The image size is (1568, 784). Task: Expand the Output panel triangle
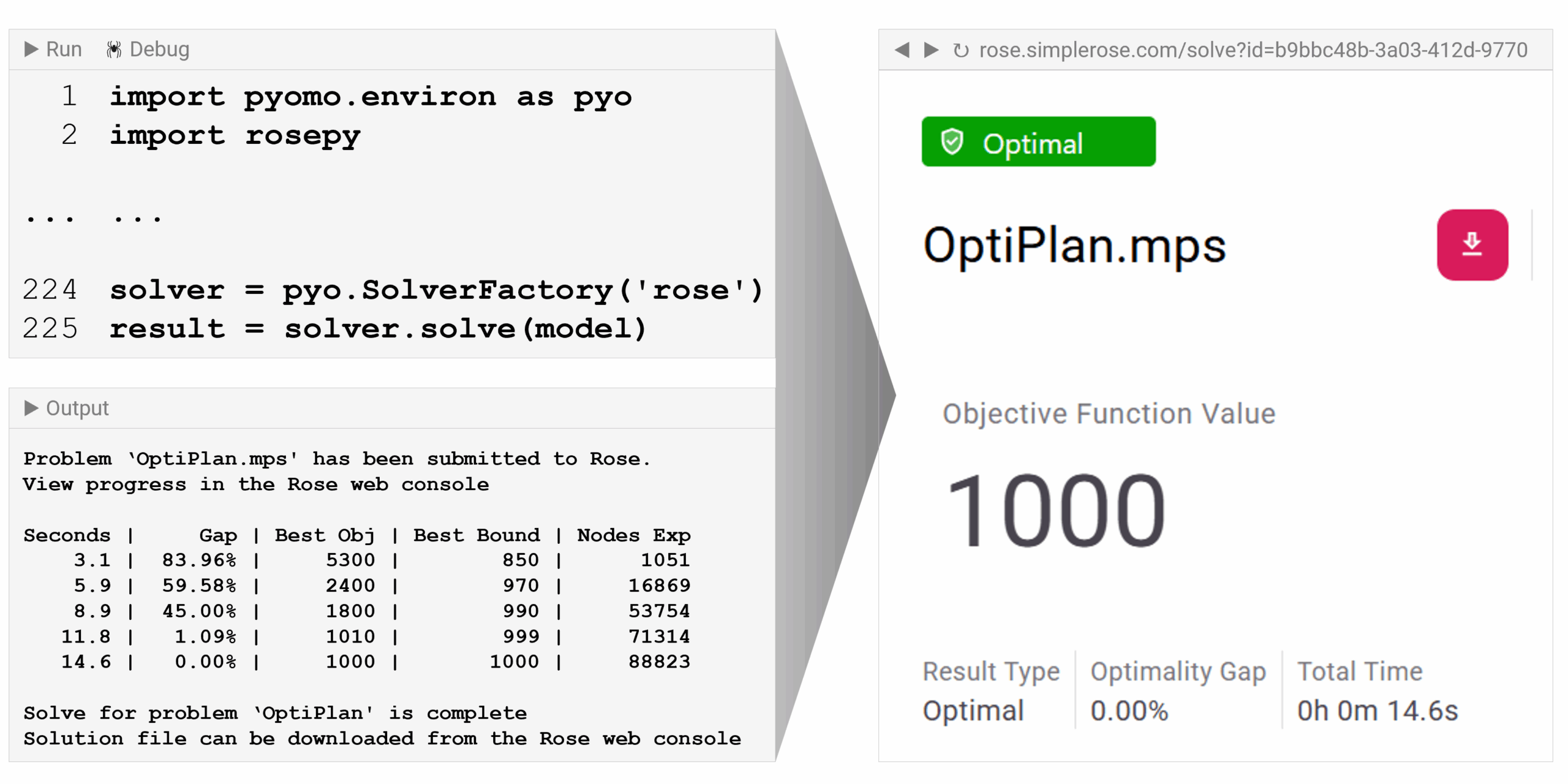(x=31, y=408)
